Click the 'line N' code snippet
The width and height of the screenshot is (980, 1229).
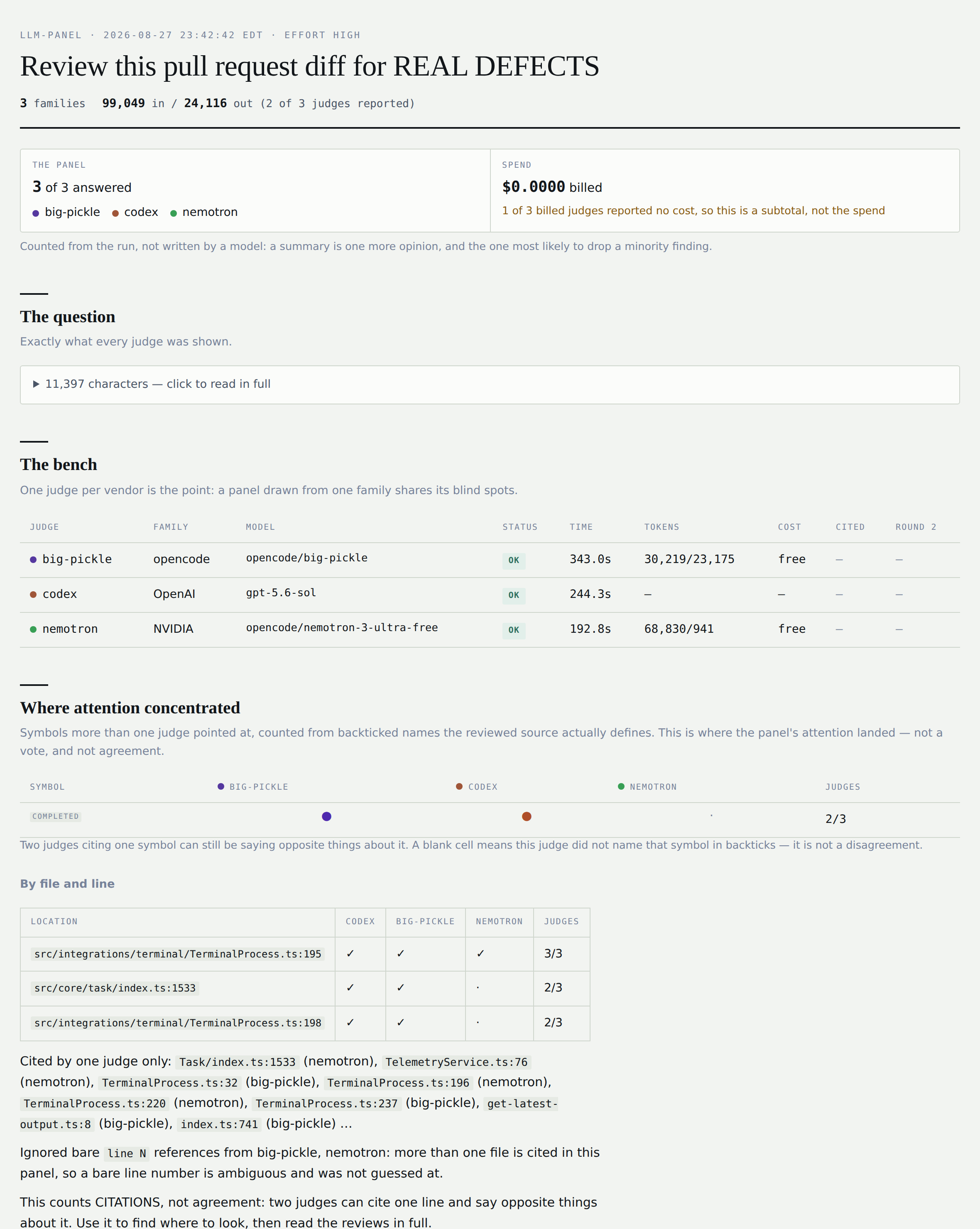point(127,1154)
